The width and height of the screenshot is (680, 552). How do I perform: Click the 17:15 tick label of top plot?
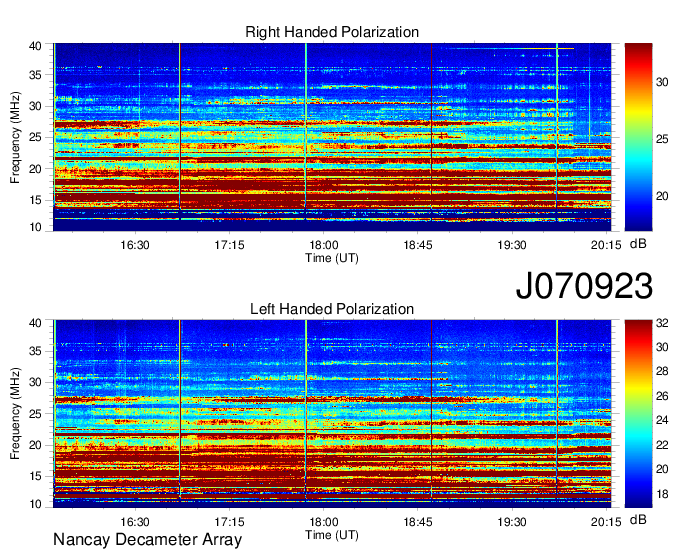pyautogui.click(x=229, y=245)
